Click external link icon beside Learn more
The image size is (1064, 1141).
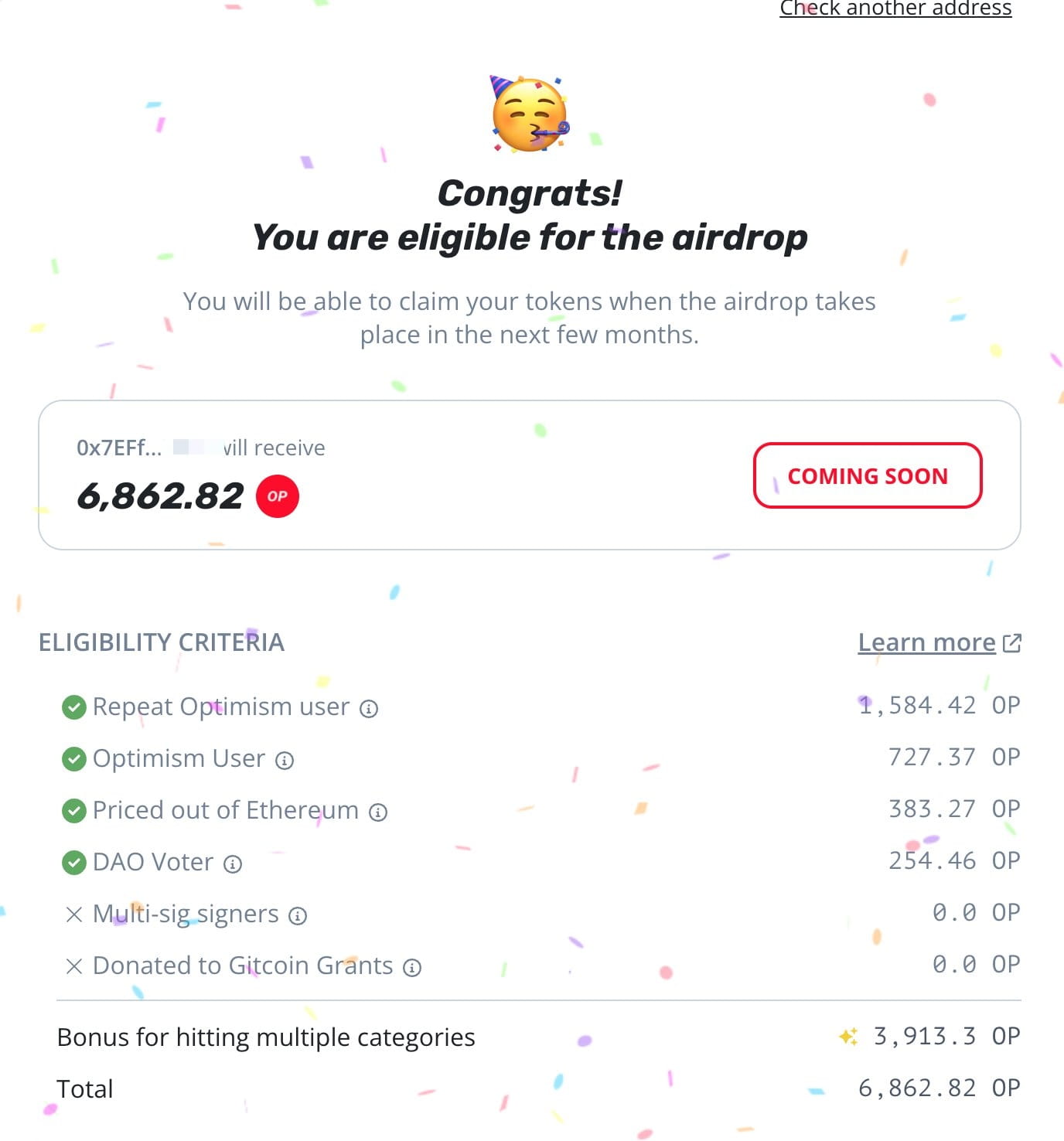coord(1012,643)
